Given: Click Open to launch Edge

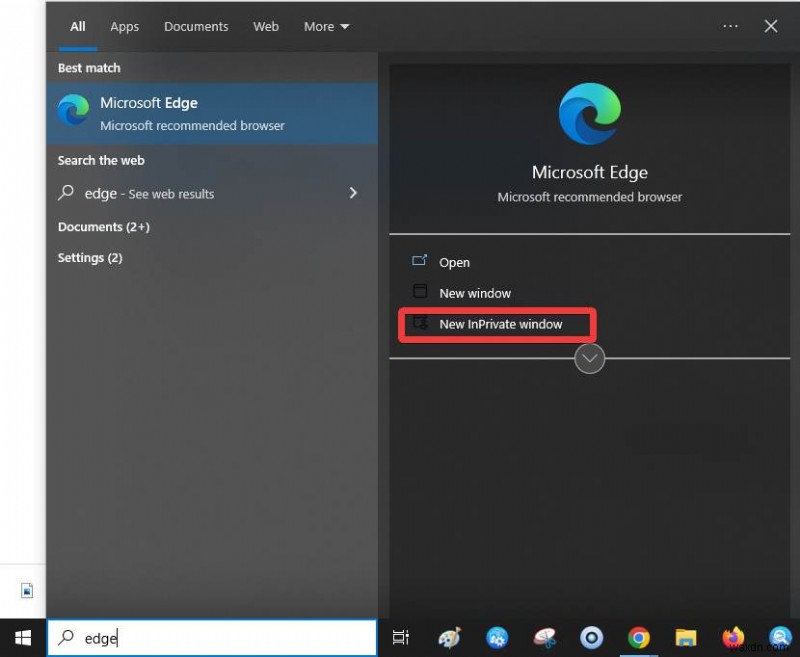Looking at the screenshot, I should pyautogui.click(x=454, y=262).
